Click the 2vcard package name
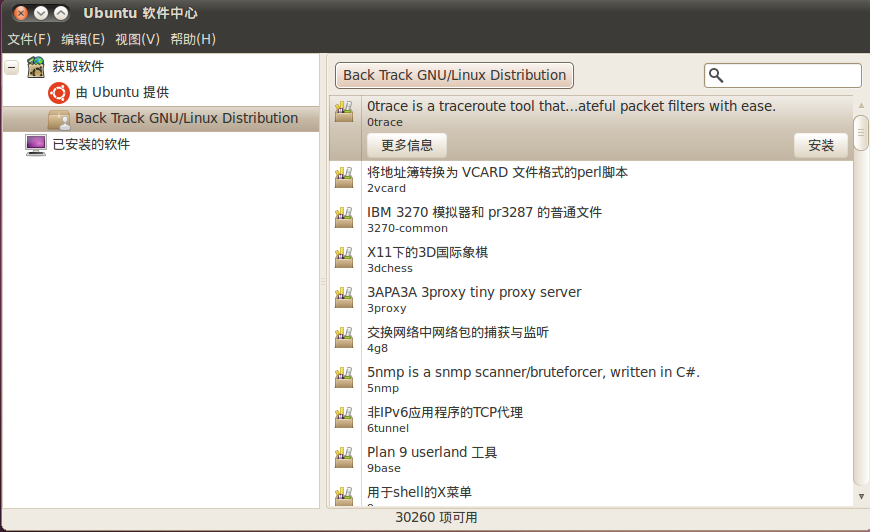Viewport: 870px width, 532px height. pos(386,188)
